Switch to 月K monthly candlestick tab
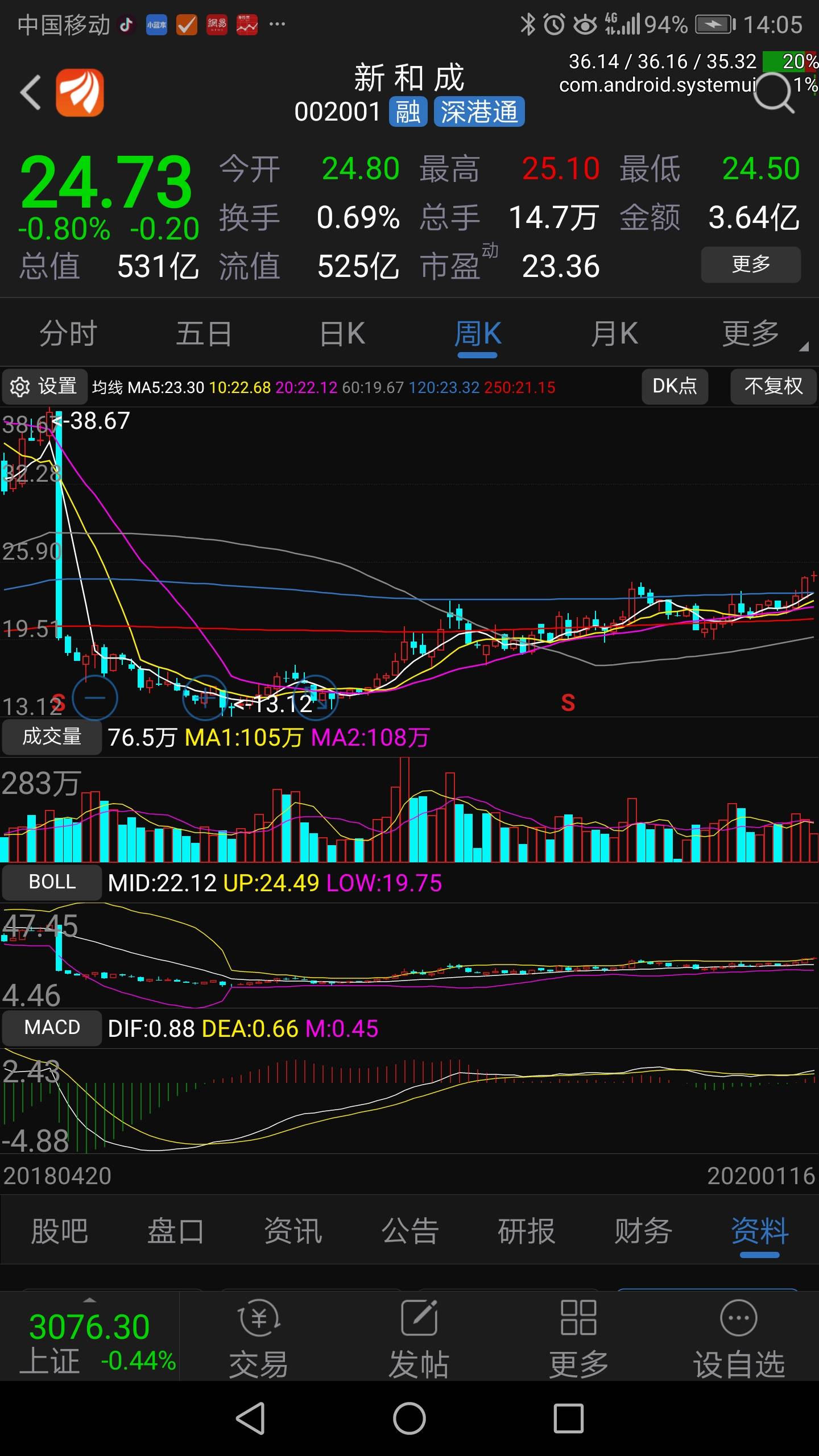The height and width of the screenshot is (1456, 819). (x=615, y=334)
